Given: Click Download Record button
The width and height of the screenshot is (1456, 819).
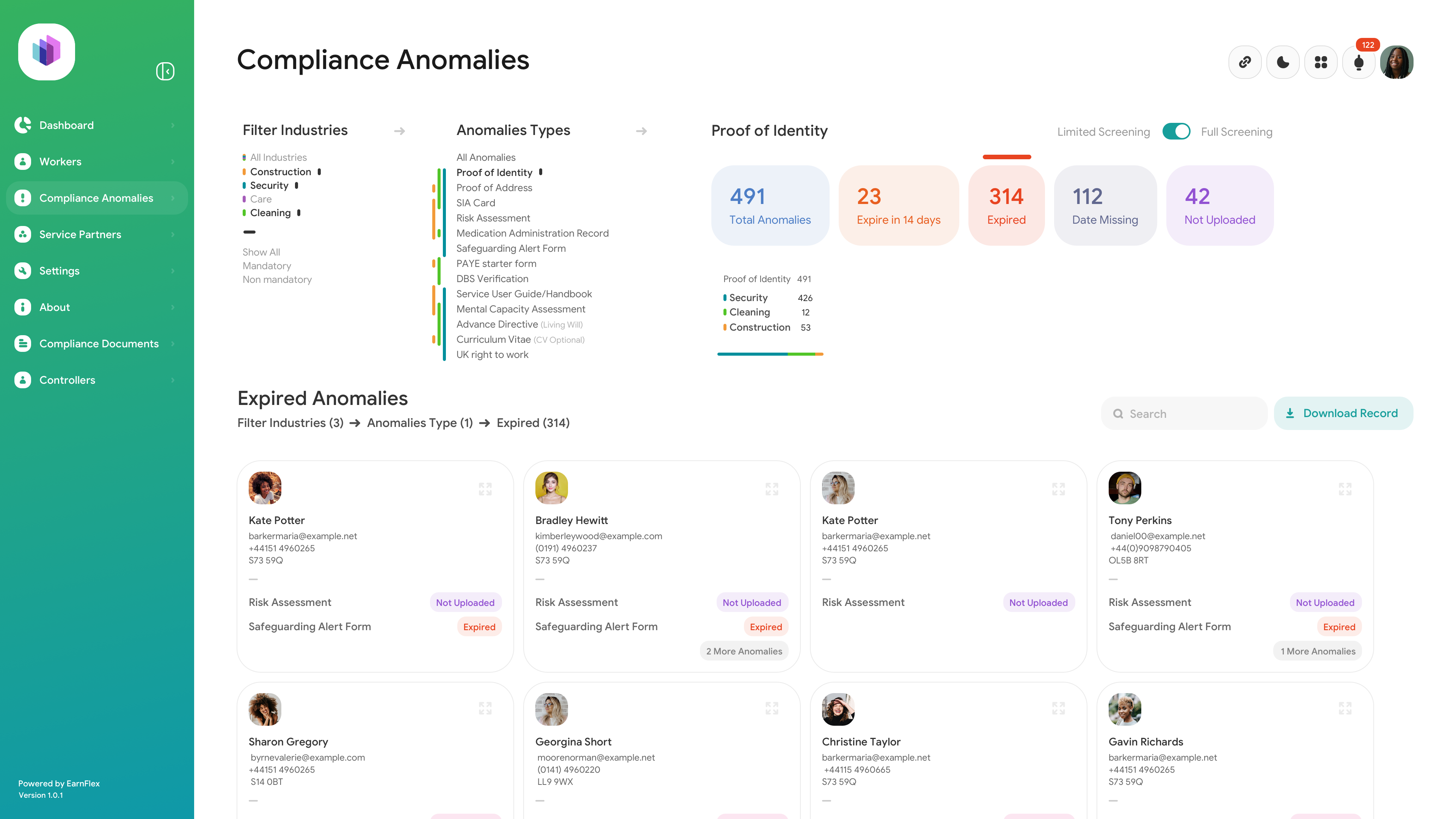Looking at the screenshot, I should tap(1343, 413).
